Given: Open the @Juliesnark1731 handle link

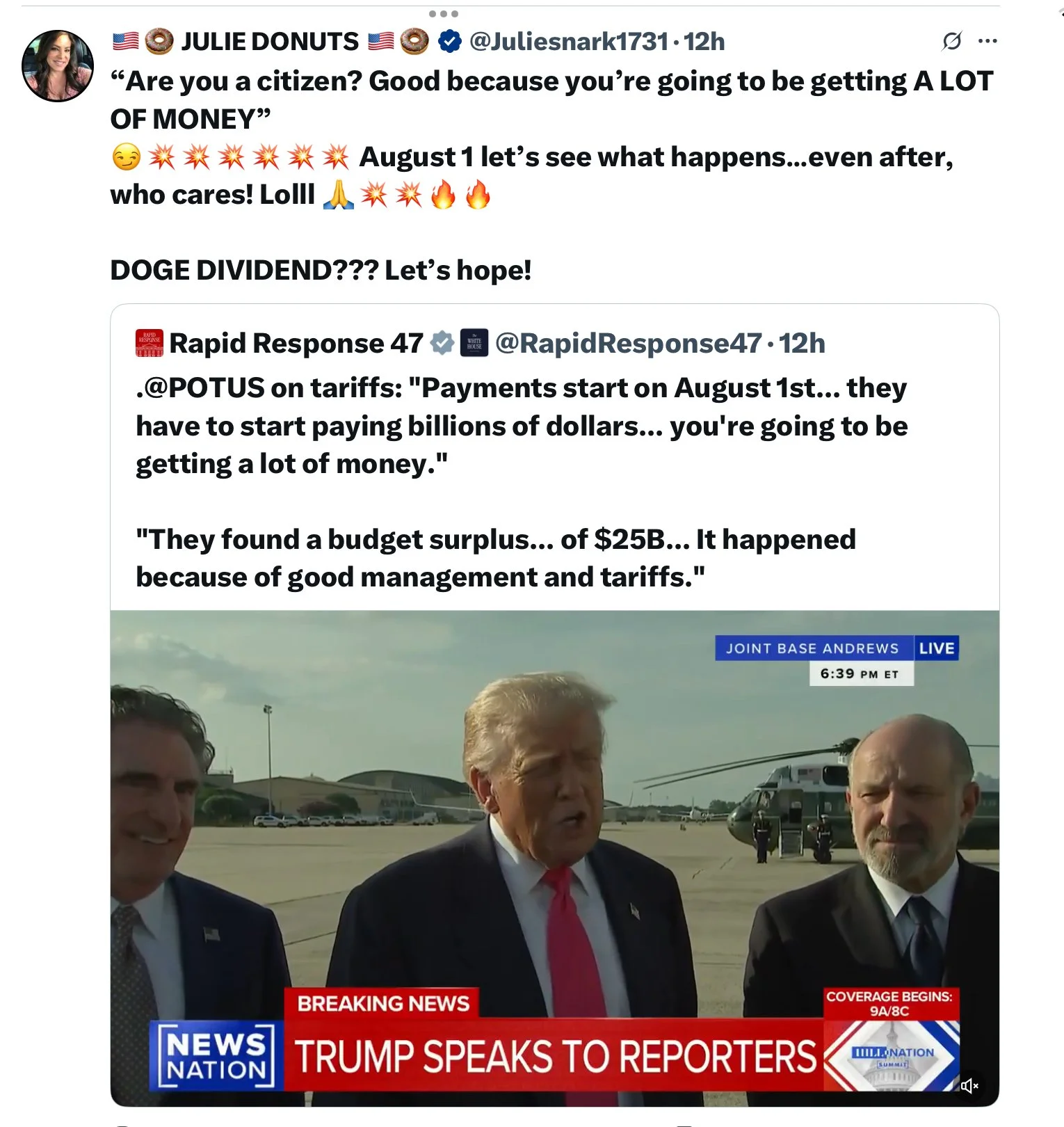Looking at the screenshot, I should [x=569, y=42].
